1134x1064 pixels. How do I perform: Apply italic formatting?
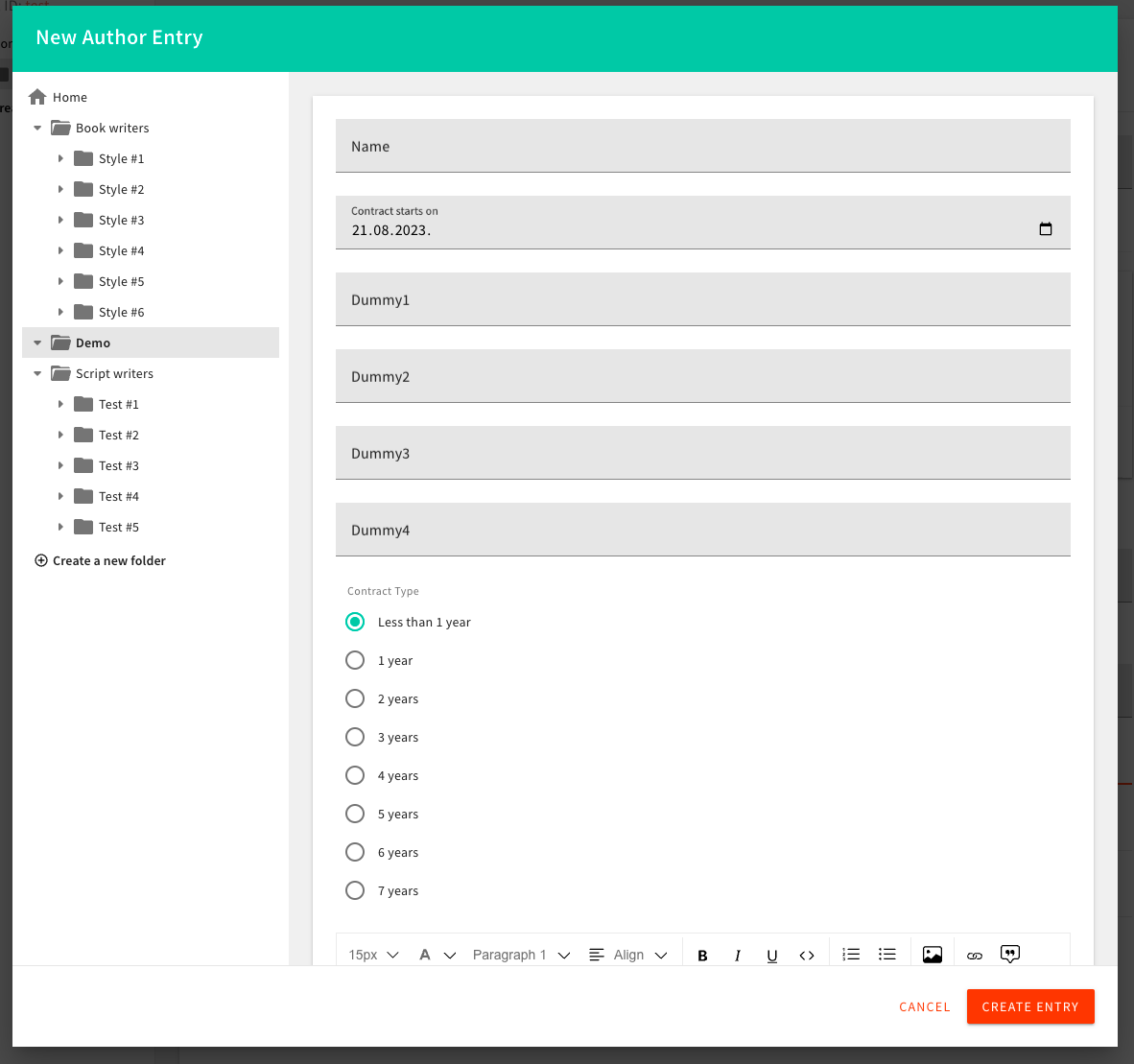click(737, 955)
